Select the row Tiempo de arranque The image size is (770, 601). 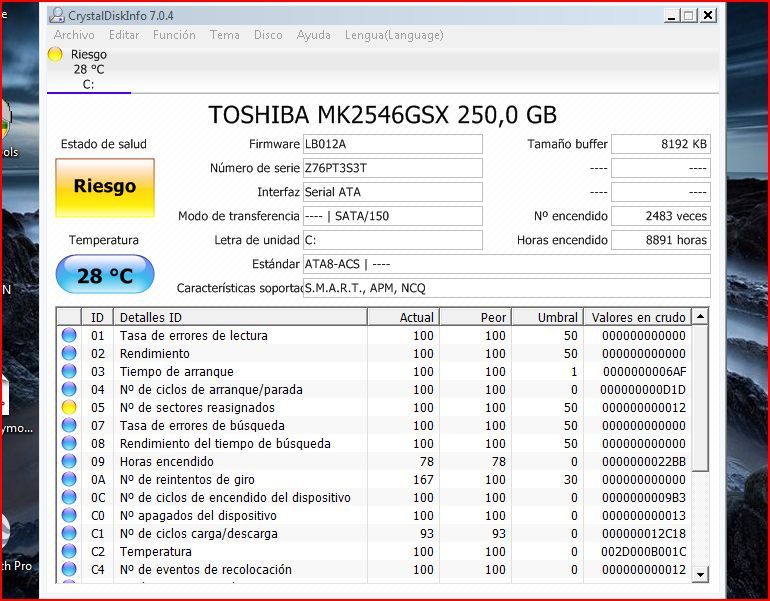point(374,371)
